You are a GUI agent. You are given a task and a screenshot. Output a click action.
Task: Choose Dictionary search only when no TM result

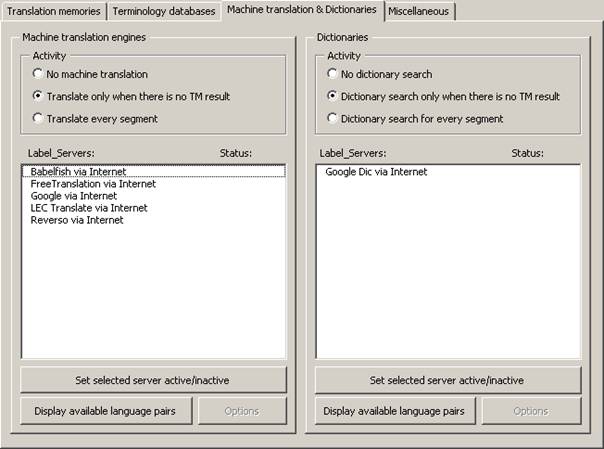(x=334, y=96)
